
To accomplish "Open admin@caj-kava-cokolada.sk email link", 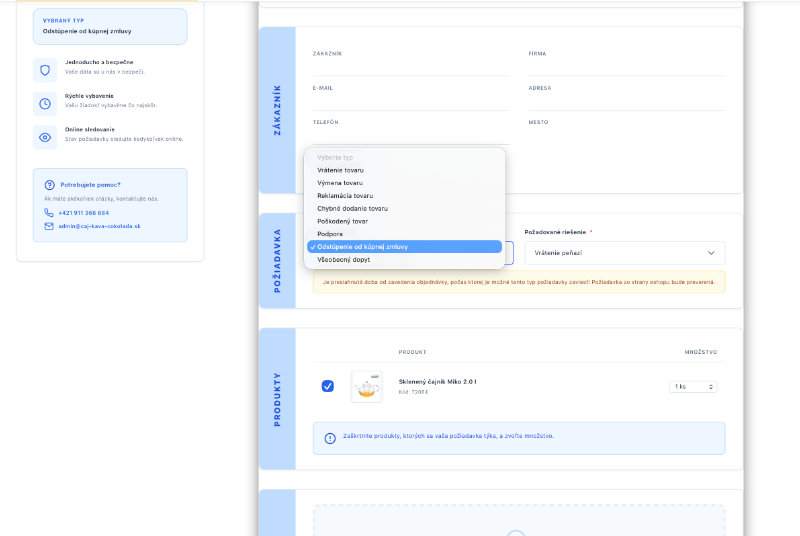I will coord(99,226).
